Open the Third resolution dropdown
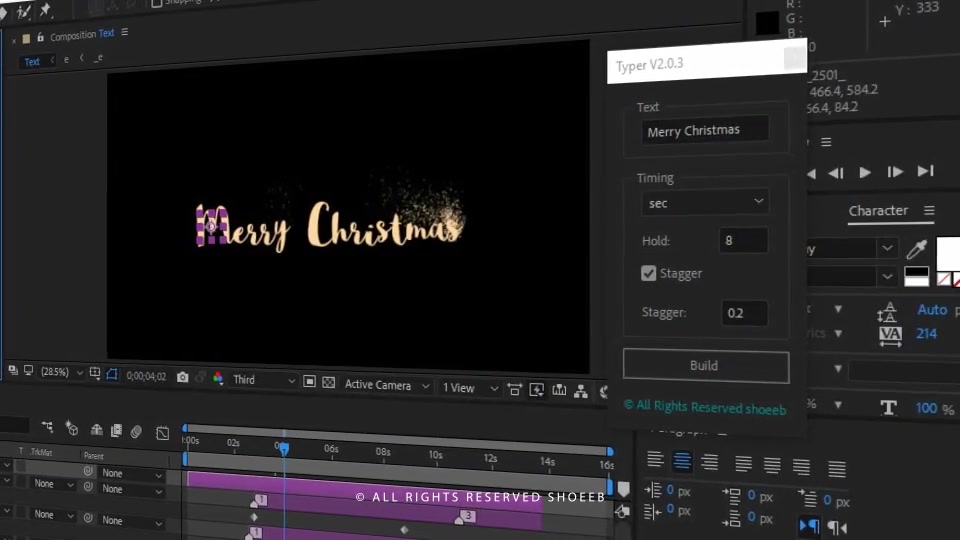The image size is (960, 540). (x=263, y=380)
